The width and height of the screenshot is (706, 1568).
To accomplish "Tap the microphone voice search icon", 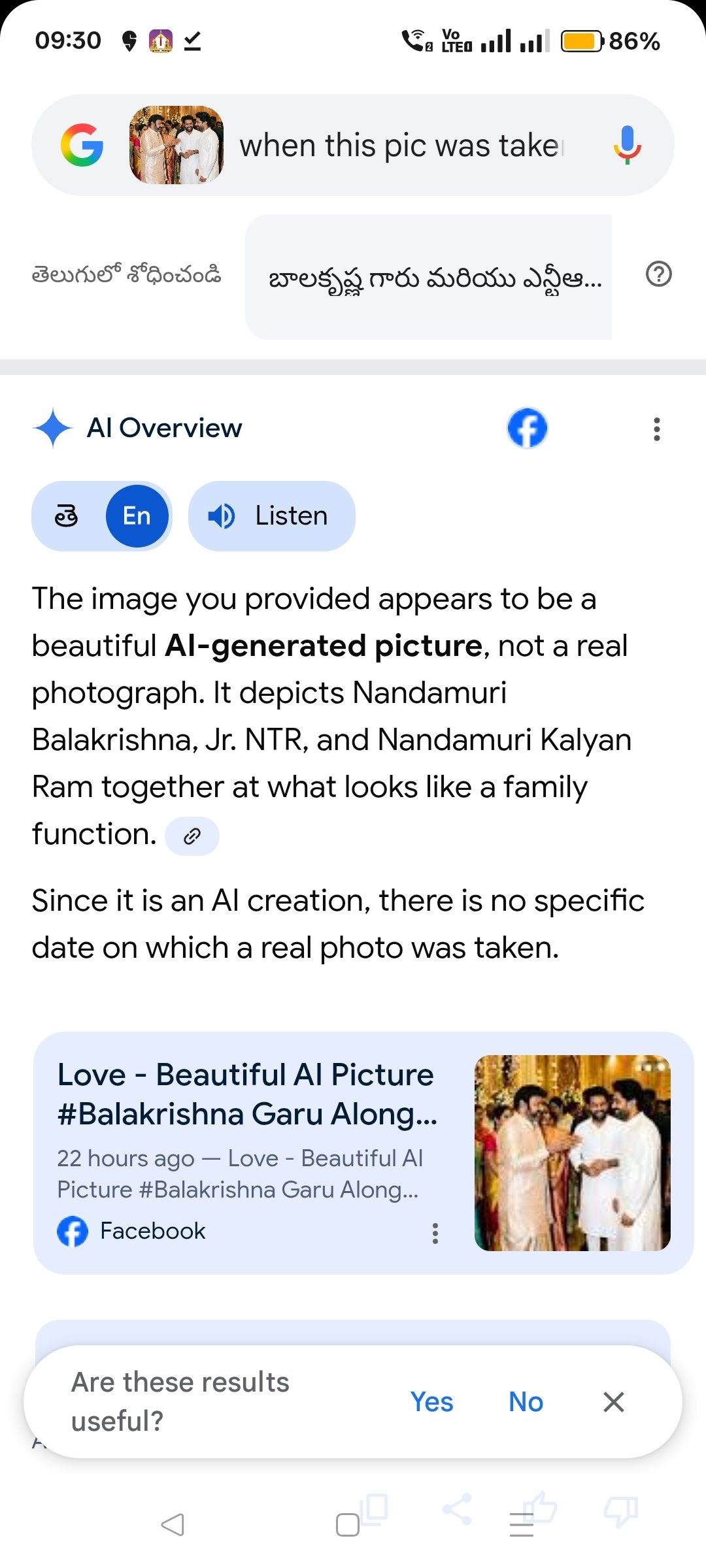I will pos(627,145).
